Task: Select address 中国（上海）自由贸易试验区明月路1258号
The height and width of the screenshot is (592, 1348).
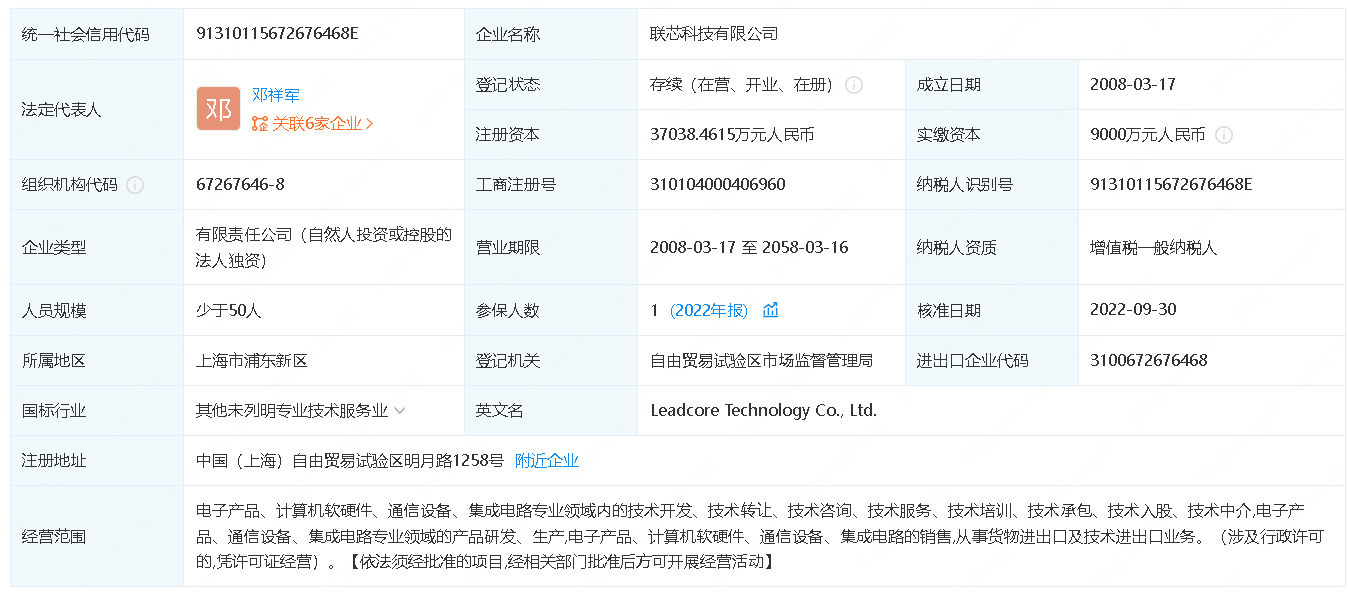Action: tap(350, 461)
